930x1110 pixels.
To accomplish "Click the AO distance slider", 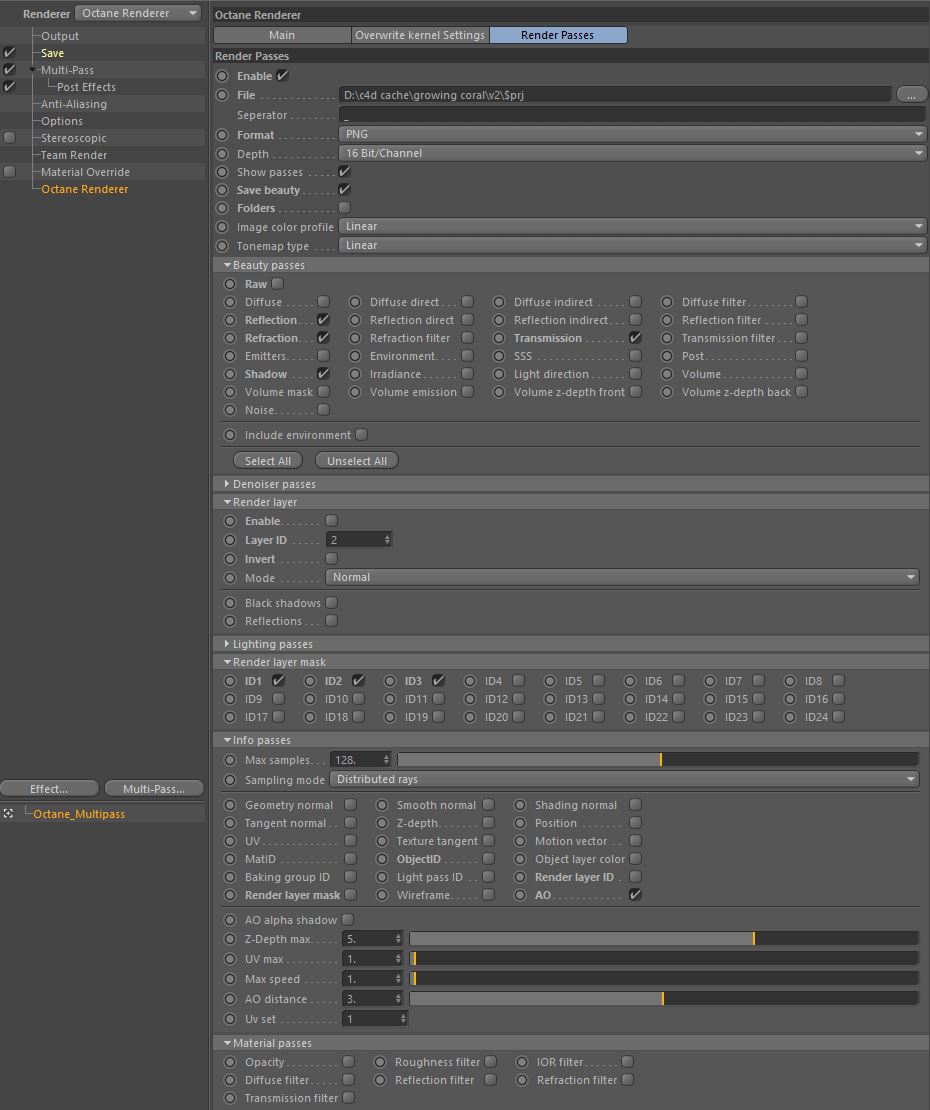I will coord(663,999).
